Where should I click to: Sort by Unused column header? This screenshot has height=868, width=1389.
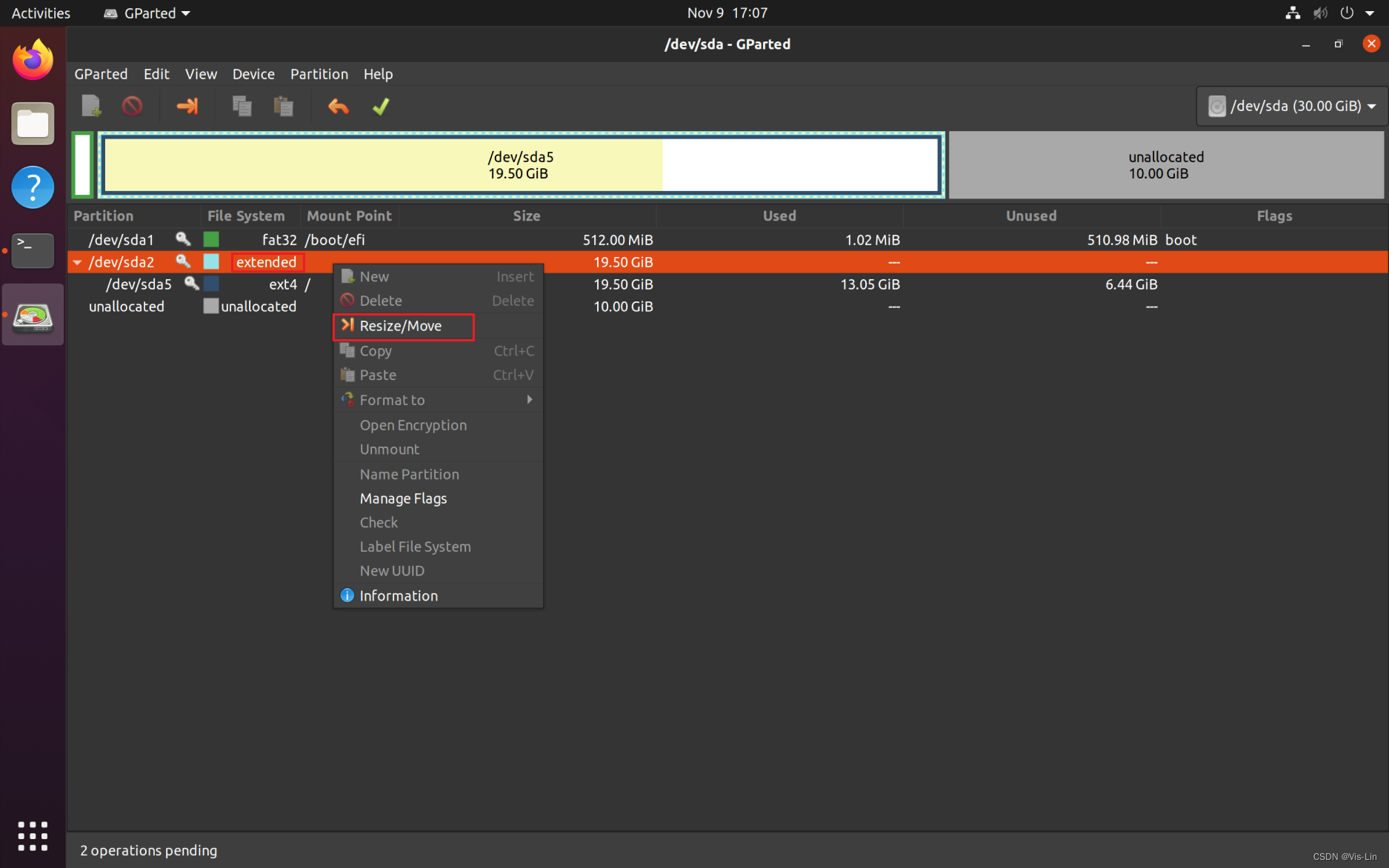pyautogui.click(x=1031, y=216)
